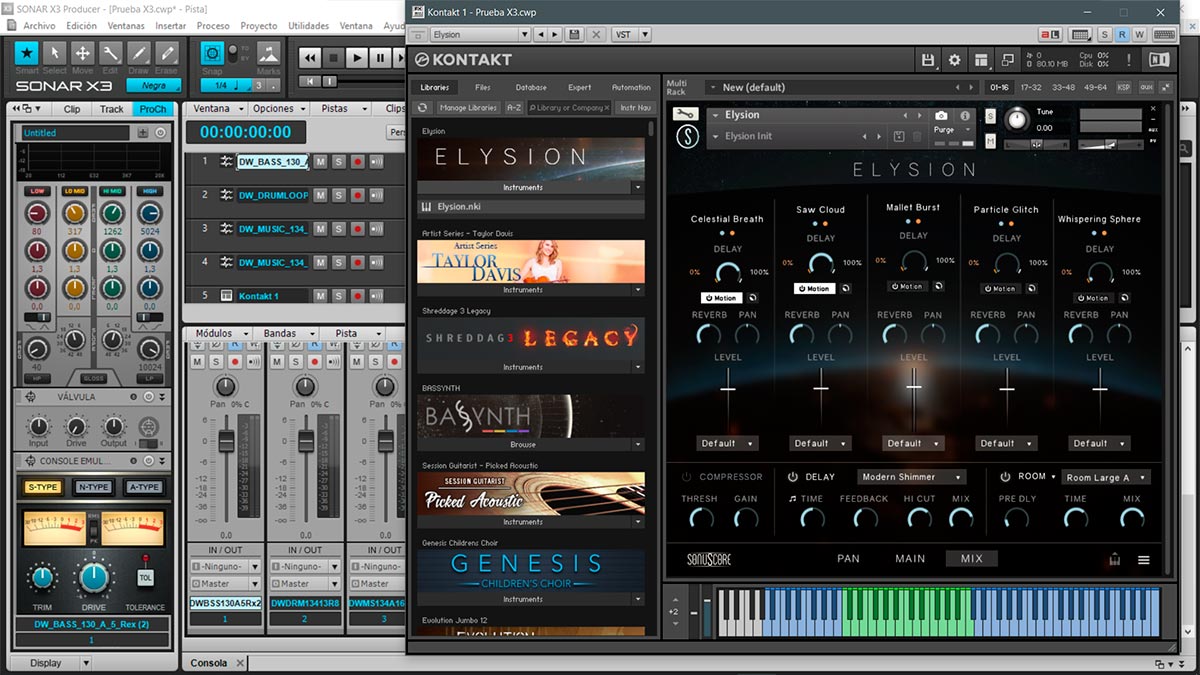This screenshot has width=1200, height=675.
Task: Click the A-Z sort button
Action: 514,107
